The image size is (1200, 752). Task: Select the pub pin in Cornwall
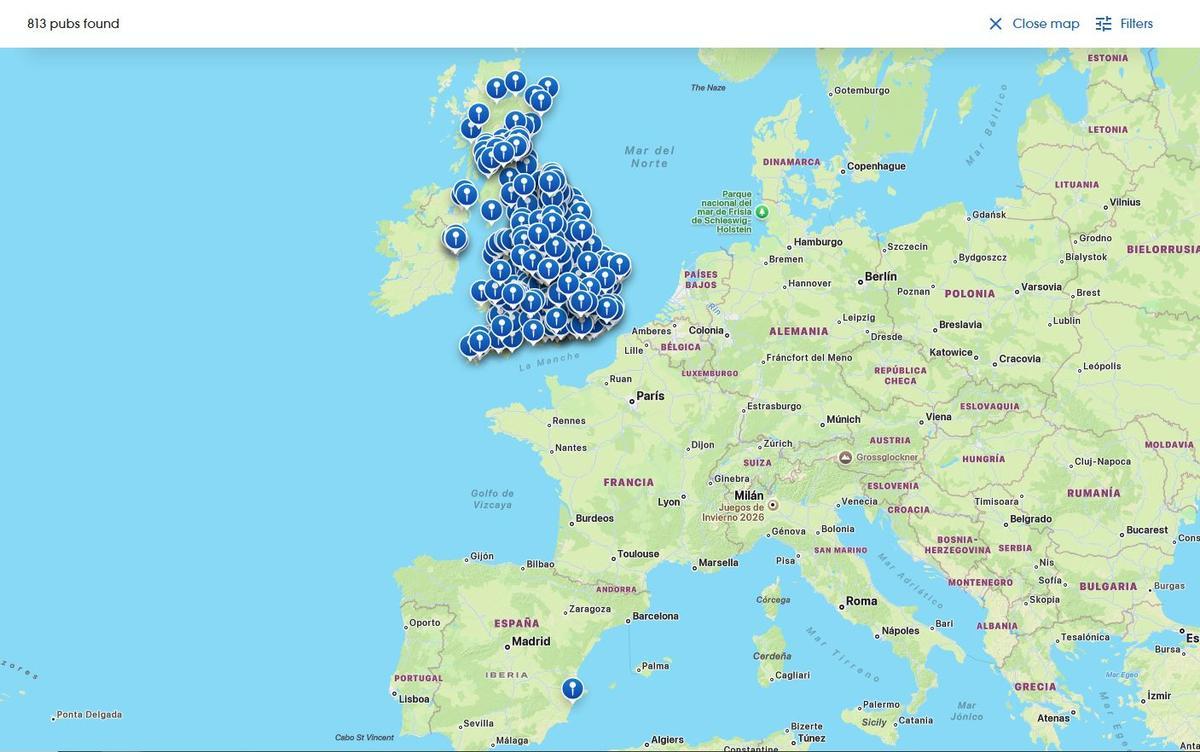pyautogui.click(x=467, y=343)
